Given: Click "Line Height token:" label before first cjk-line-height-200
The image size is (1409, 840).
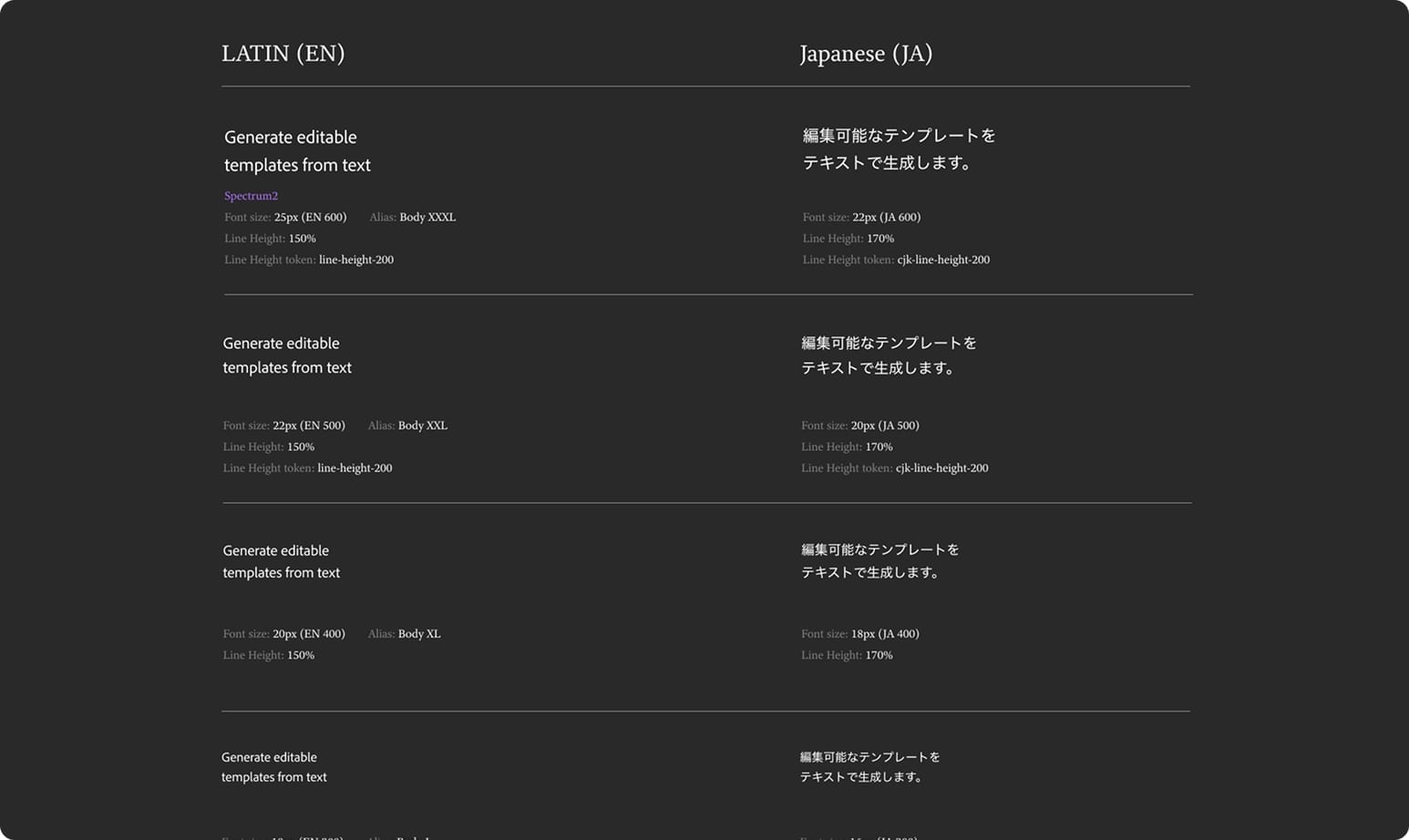Looking at the screenshot, I should point(848,260).
